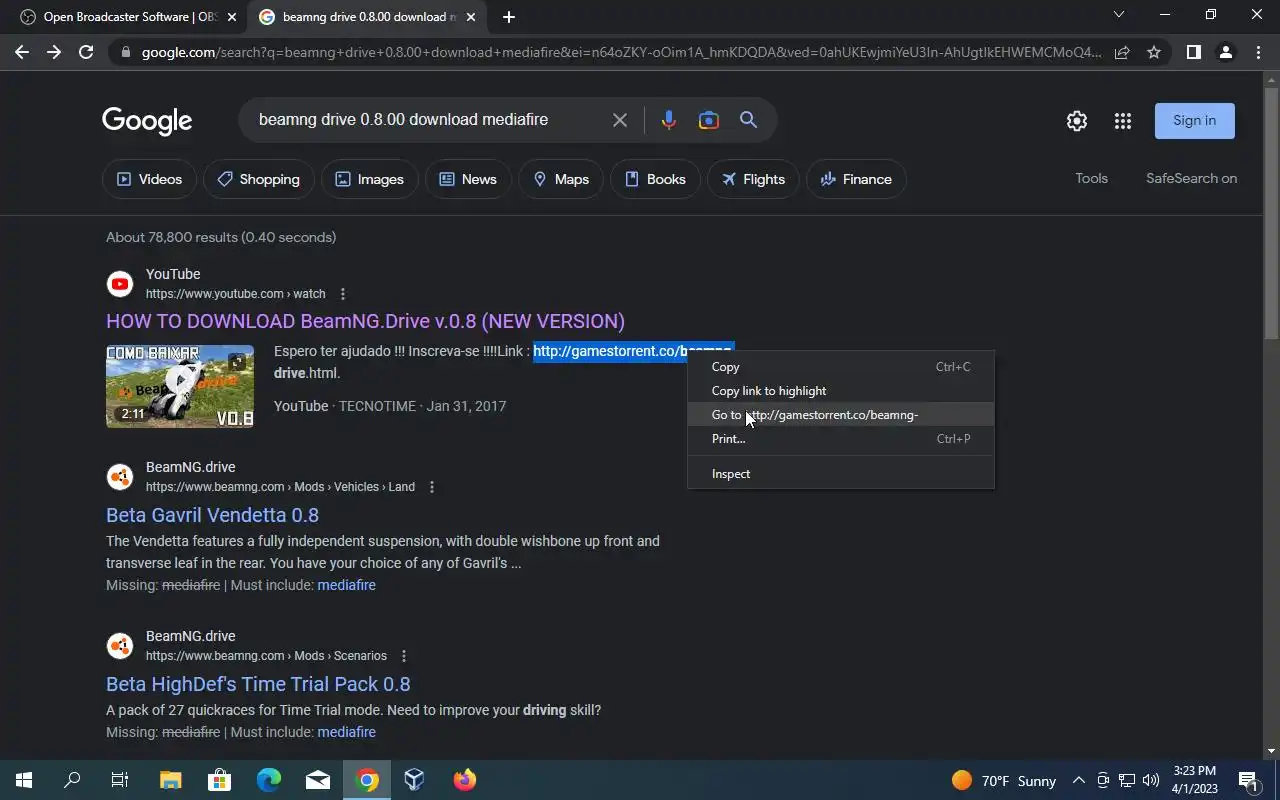The height and width of the screenshot is (800, 1280).
Task: Open SafeSearch on settings
Action: (1191, 178)
